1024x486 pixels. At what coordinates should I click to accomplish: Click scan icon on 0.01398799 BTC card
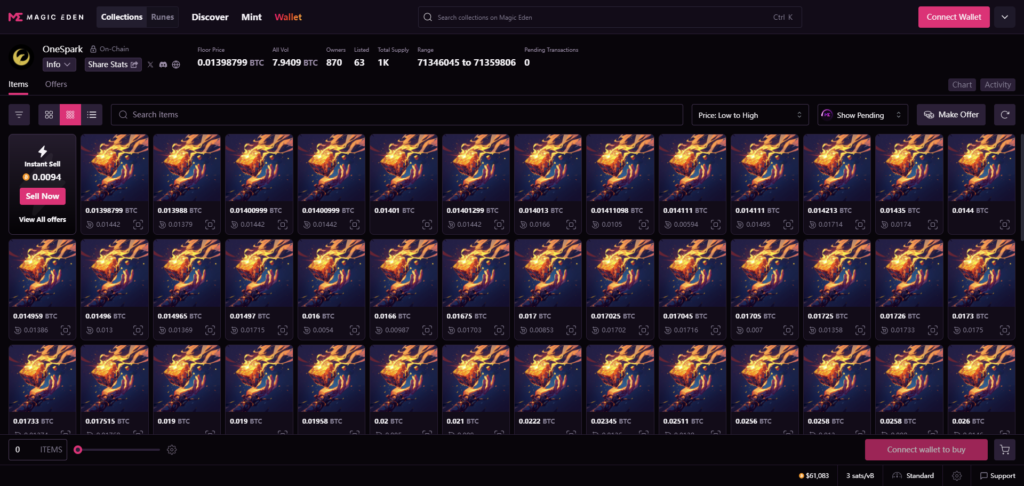coord(138,225)
